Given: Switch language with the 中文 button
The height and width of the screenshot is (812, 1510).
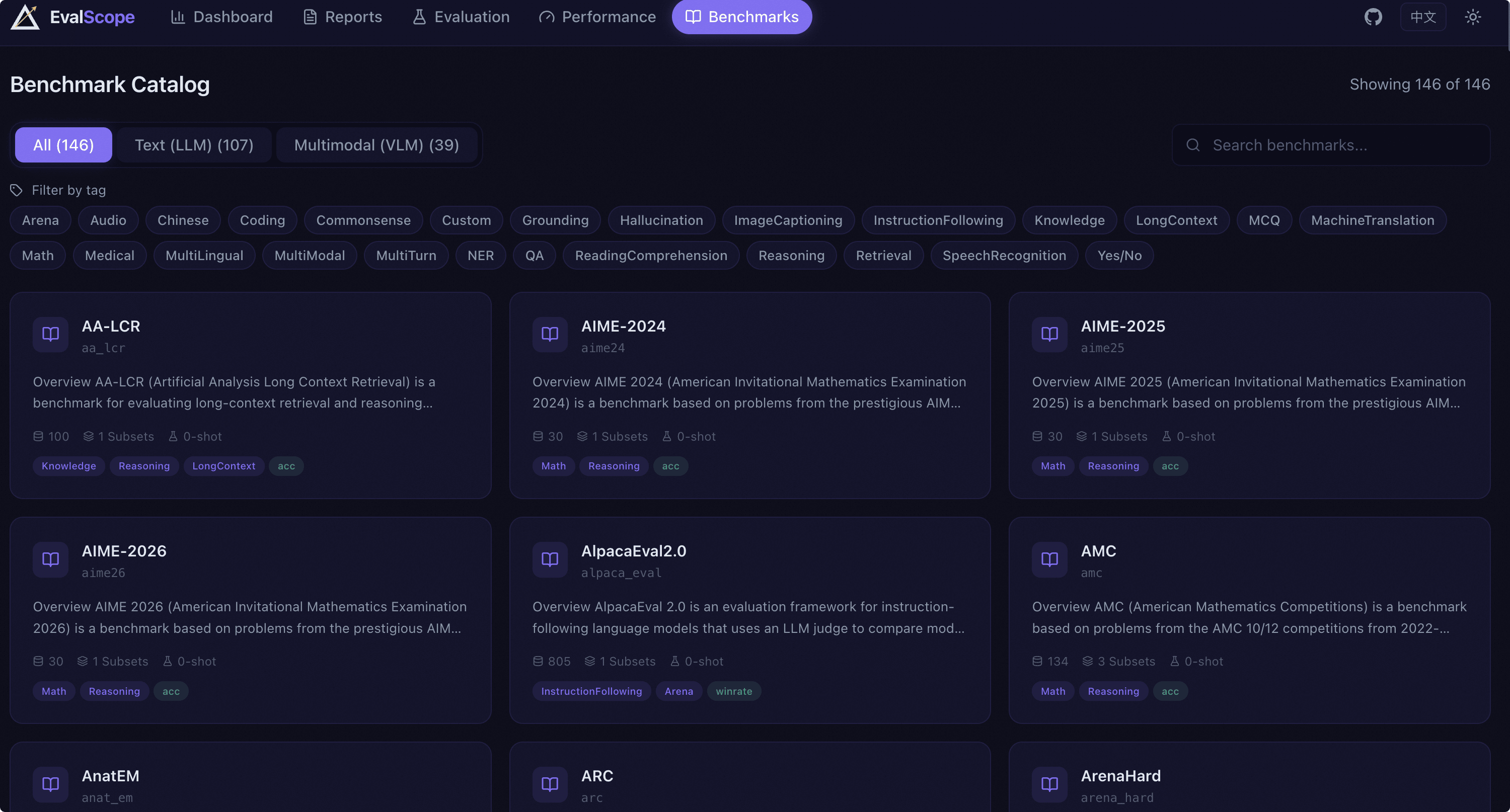Looking at the screenshot, I should (1422, 17).
